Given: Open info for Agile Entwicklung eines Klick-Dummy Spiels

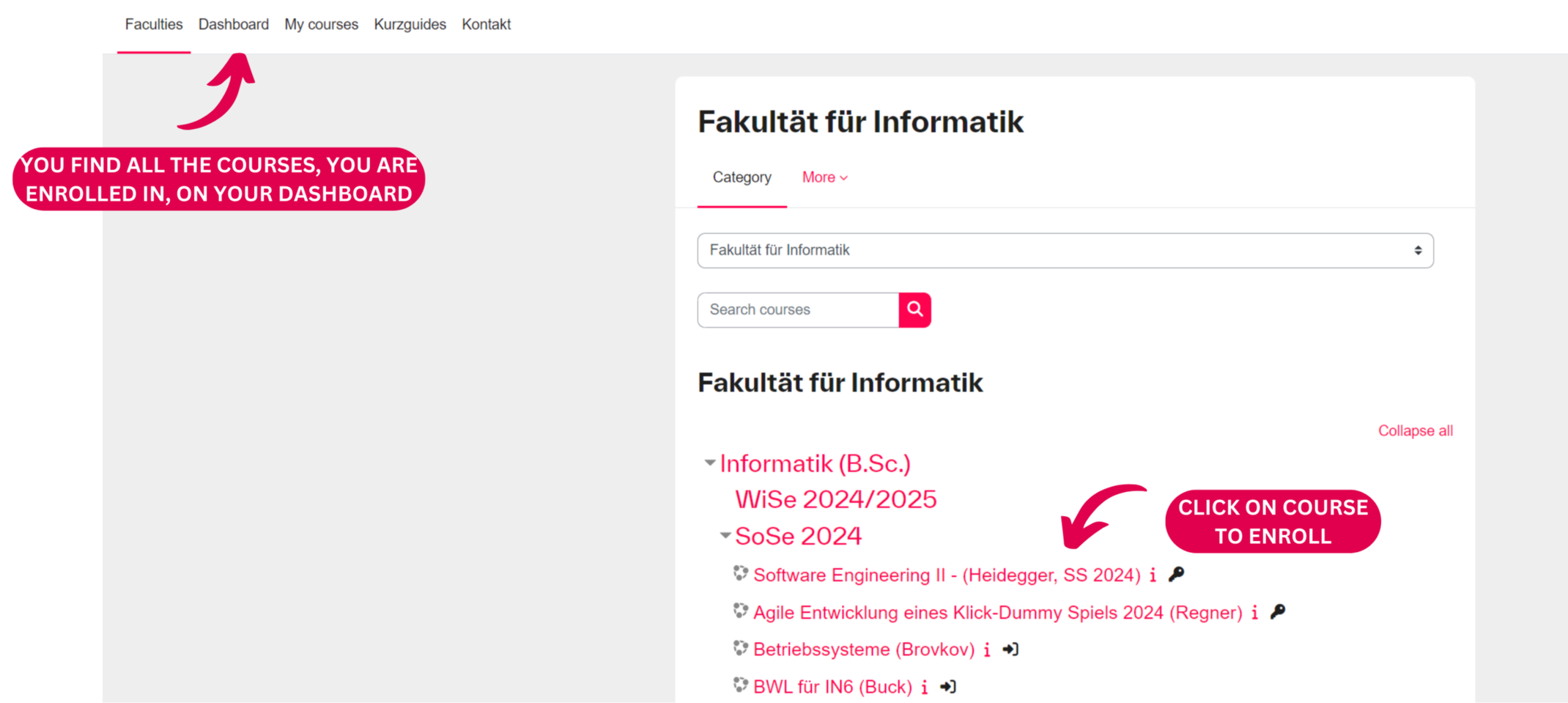Looking at the screenshot, I should 1254,613.
